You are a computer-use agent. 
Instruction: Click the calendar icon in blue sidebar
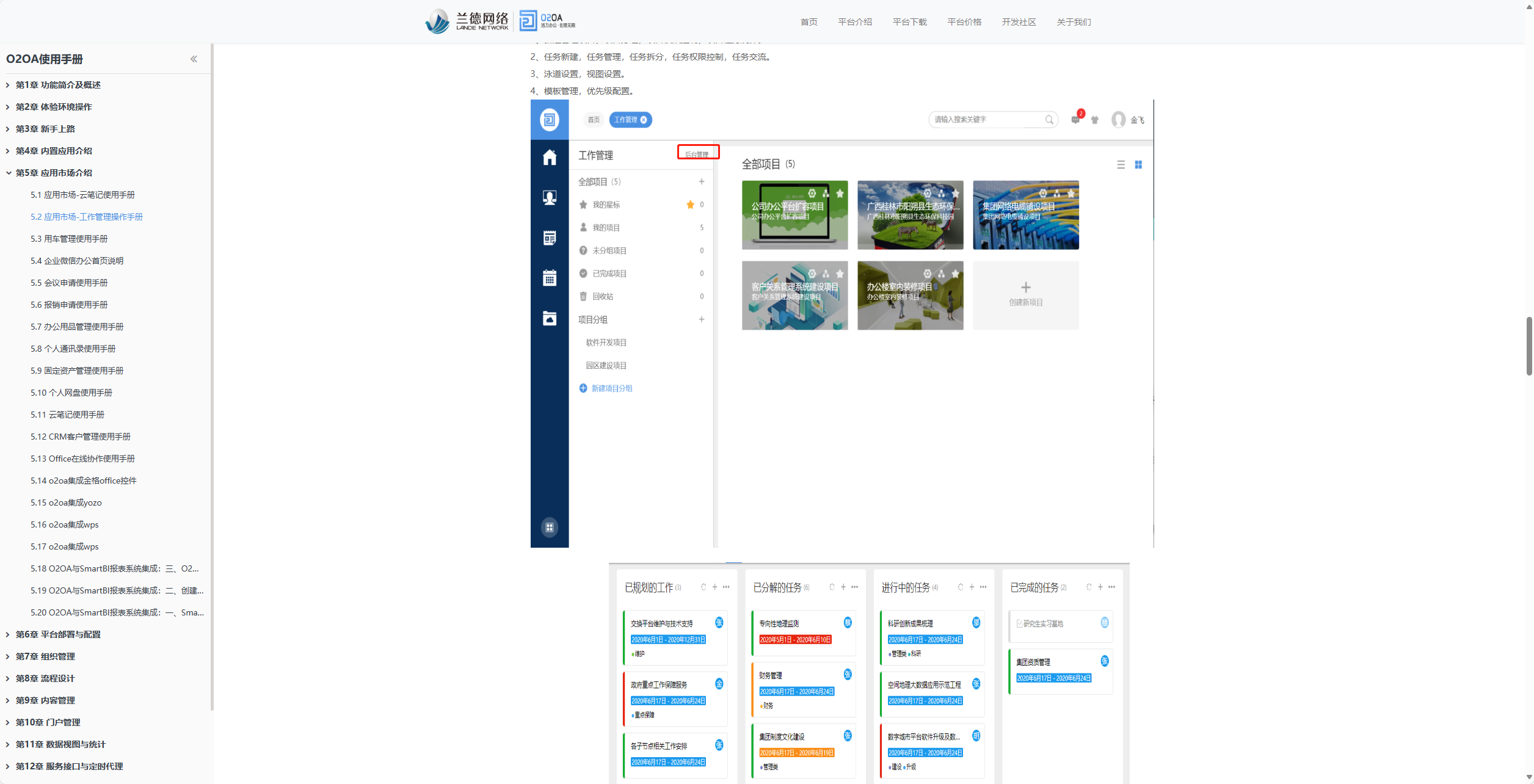click(549, 278)
